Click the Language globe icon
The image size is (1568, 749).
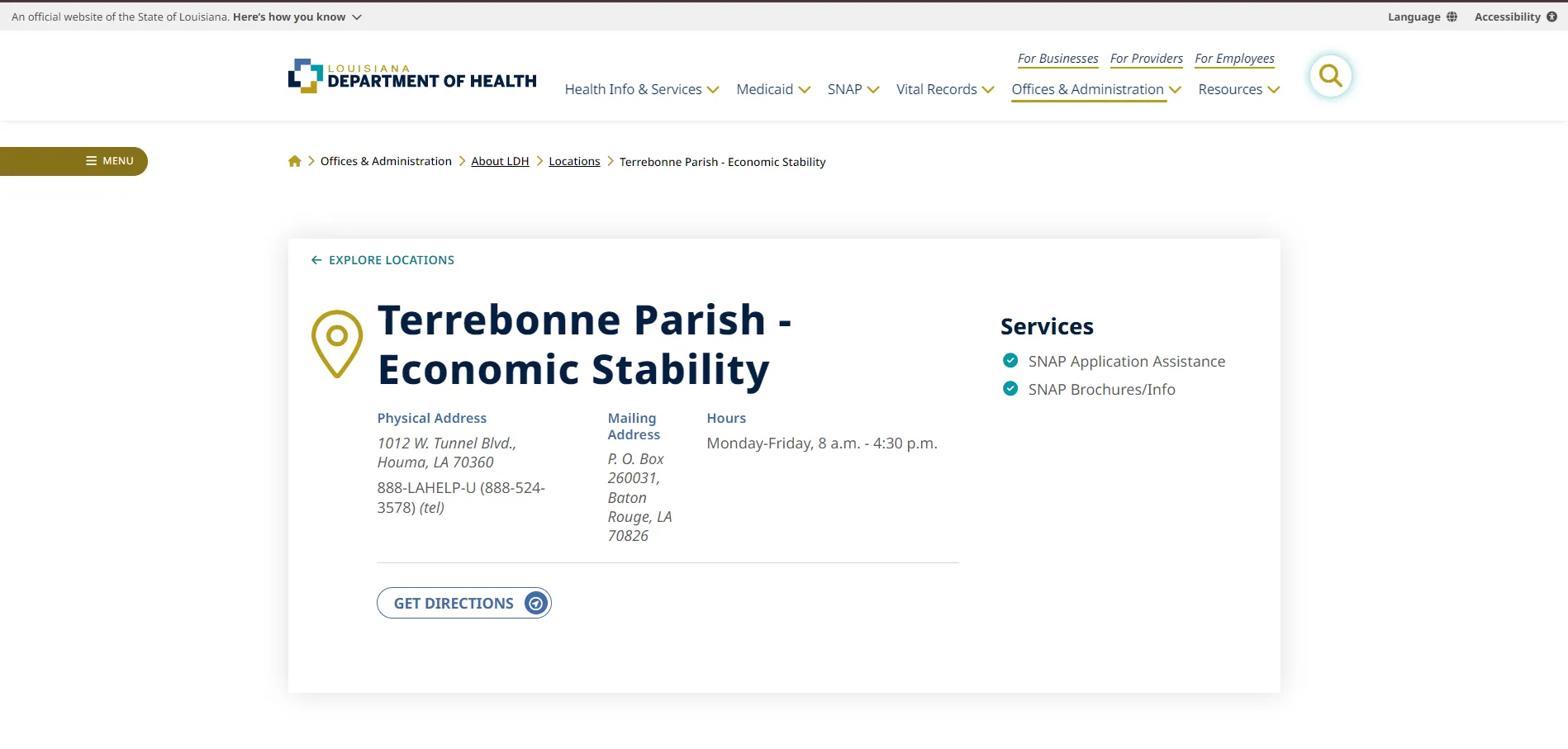(1452, 17)
